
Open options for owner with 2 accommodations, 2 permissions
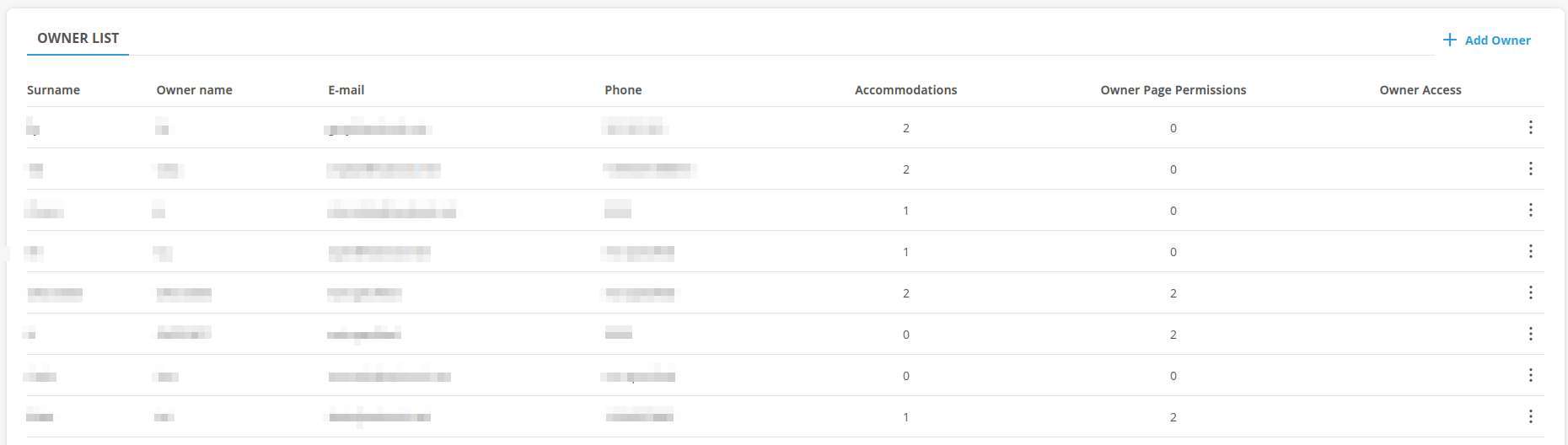1530,292
